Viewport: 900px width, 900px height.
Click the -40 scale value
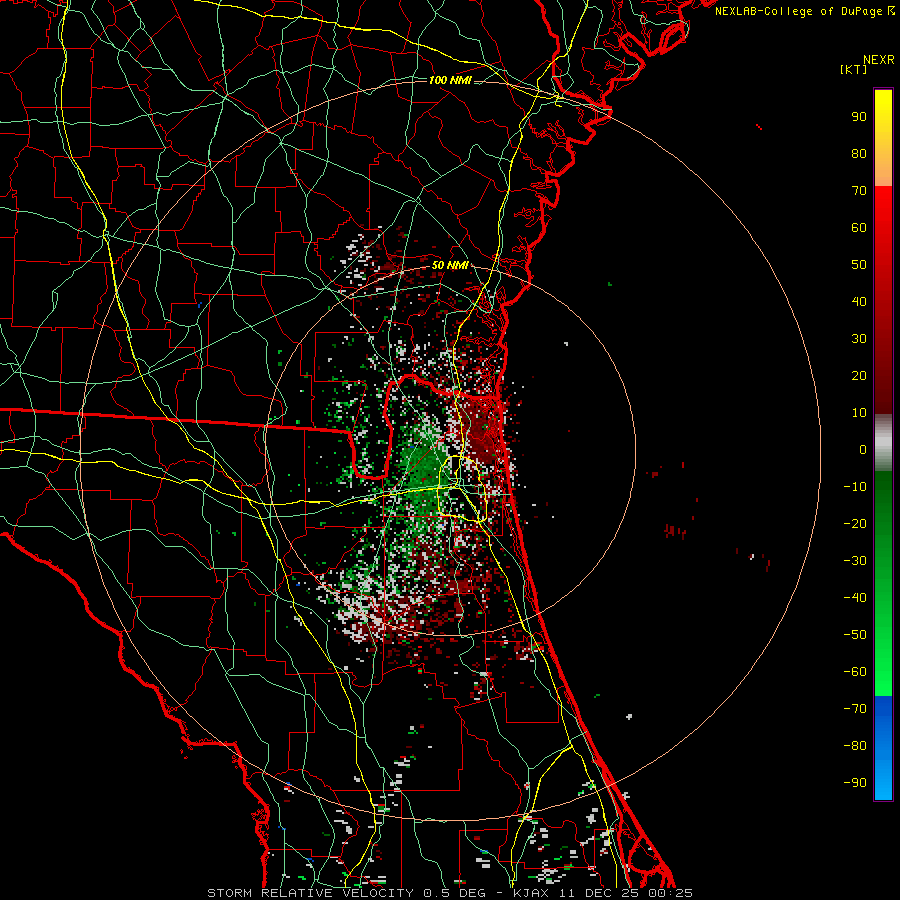point(855,598)
